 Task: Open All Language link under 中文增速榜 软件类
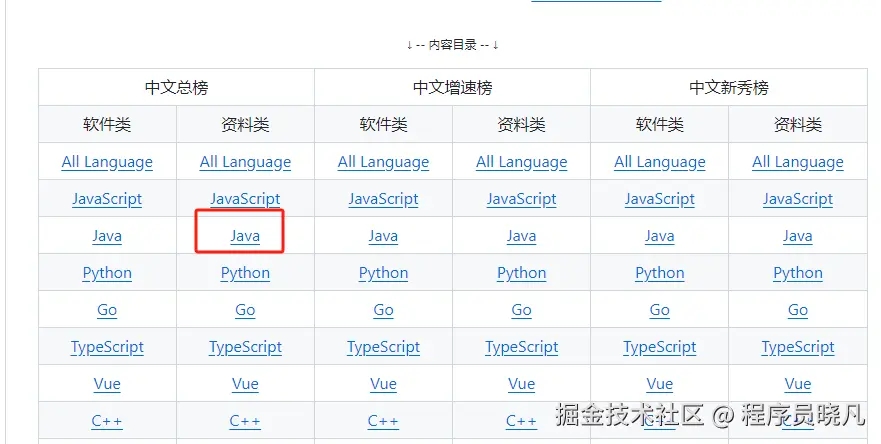pos(383,162)
